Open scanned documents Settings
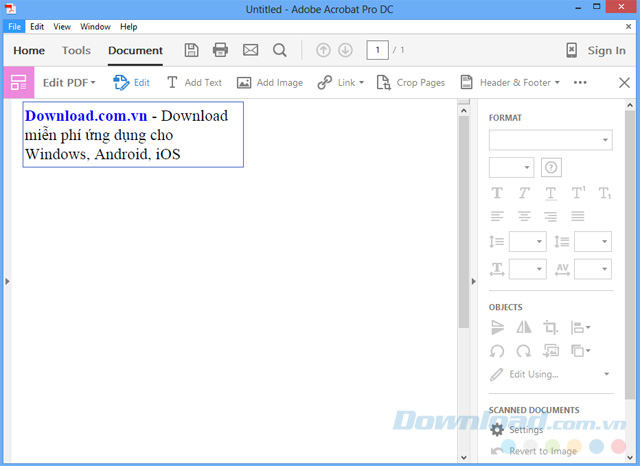Viewport: 640px width, 466px height. [517, 430]
